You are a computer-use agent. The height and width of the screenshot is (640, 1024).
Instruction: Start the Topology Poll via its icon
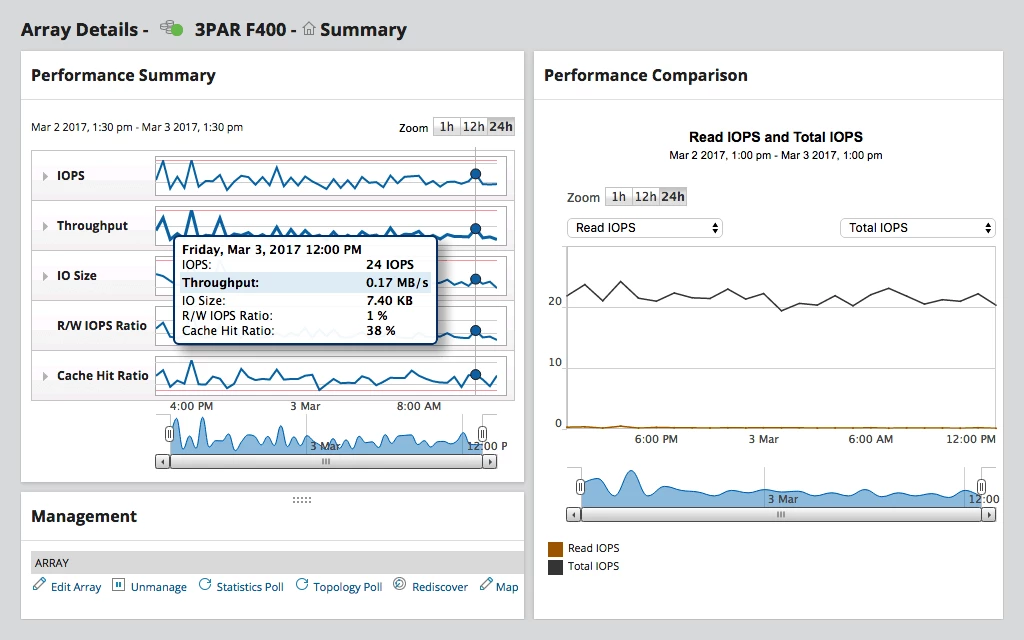[x=302, y=586]
